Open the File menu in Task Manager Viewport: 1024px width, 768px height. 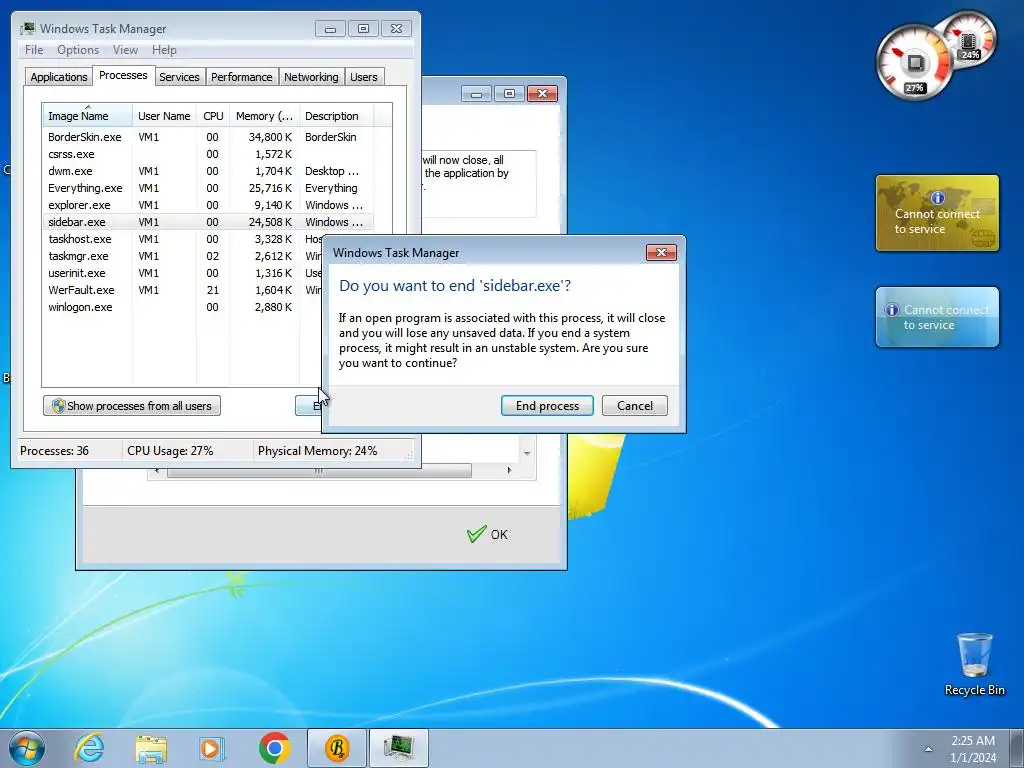34,50
